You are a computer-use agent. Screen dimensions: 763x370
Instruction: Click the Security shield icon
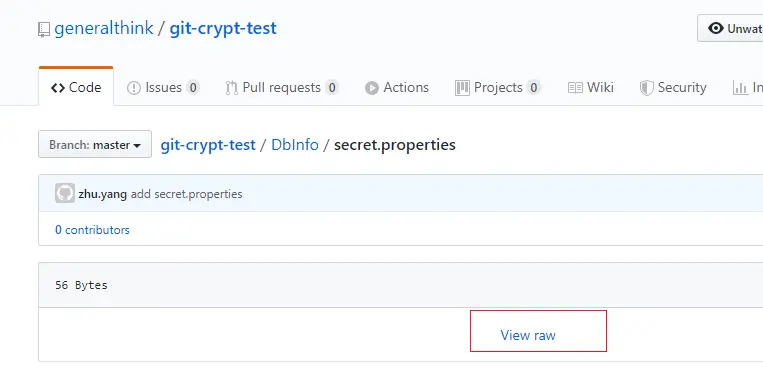(646, 88)
